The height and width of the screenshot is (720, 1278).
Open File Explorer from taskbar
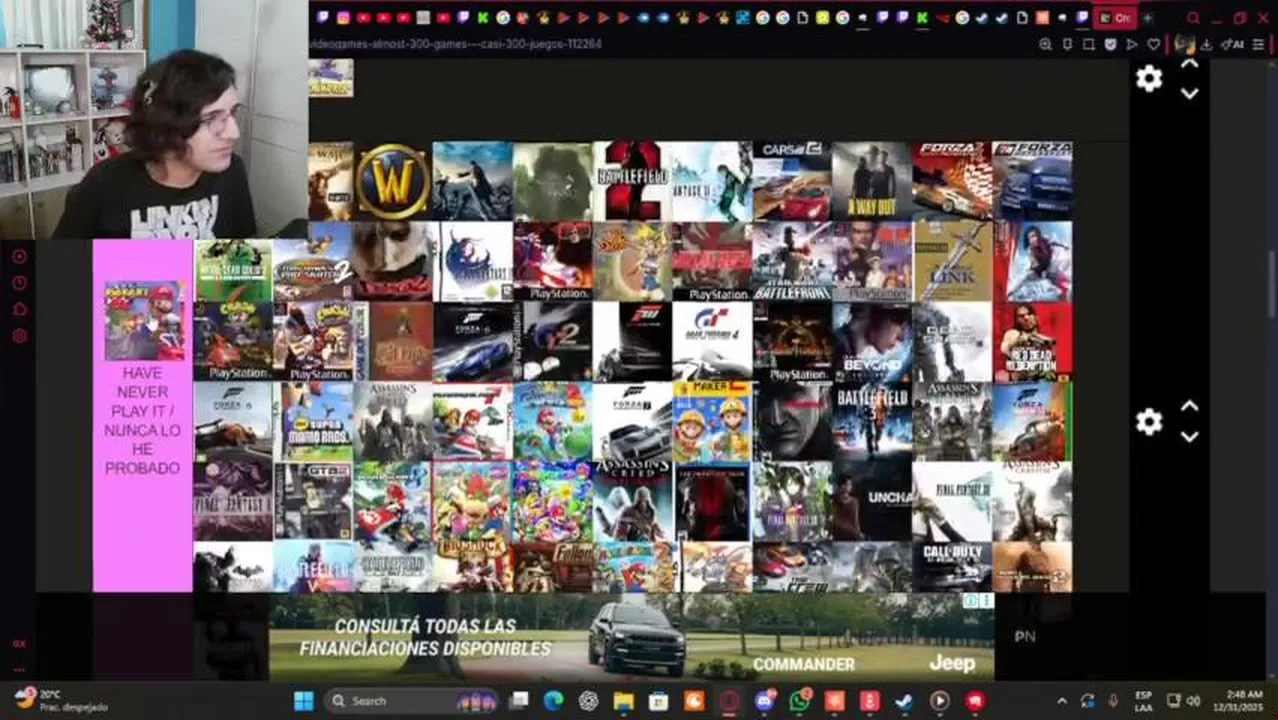point(623,701)
